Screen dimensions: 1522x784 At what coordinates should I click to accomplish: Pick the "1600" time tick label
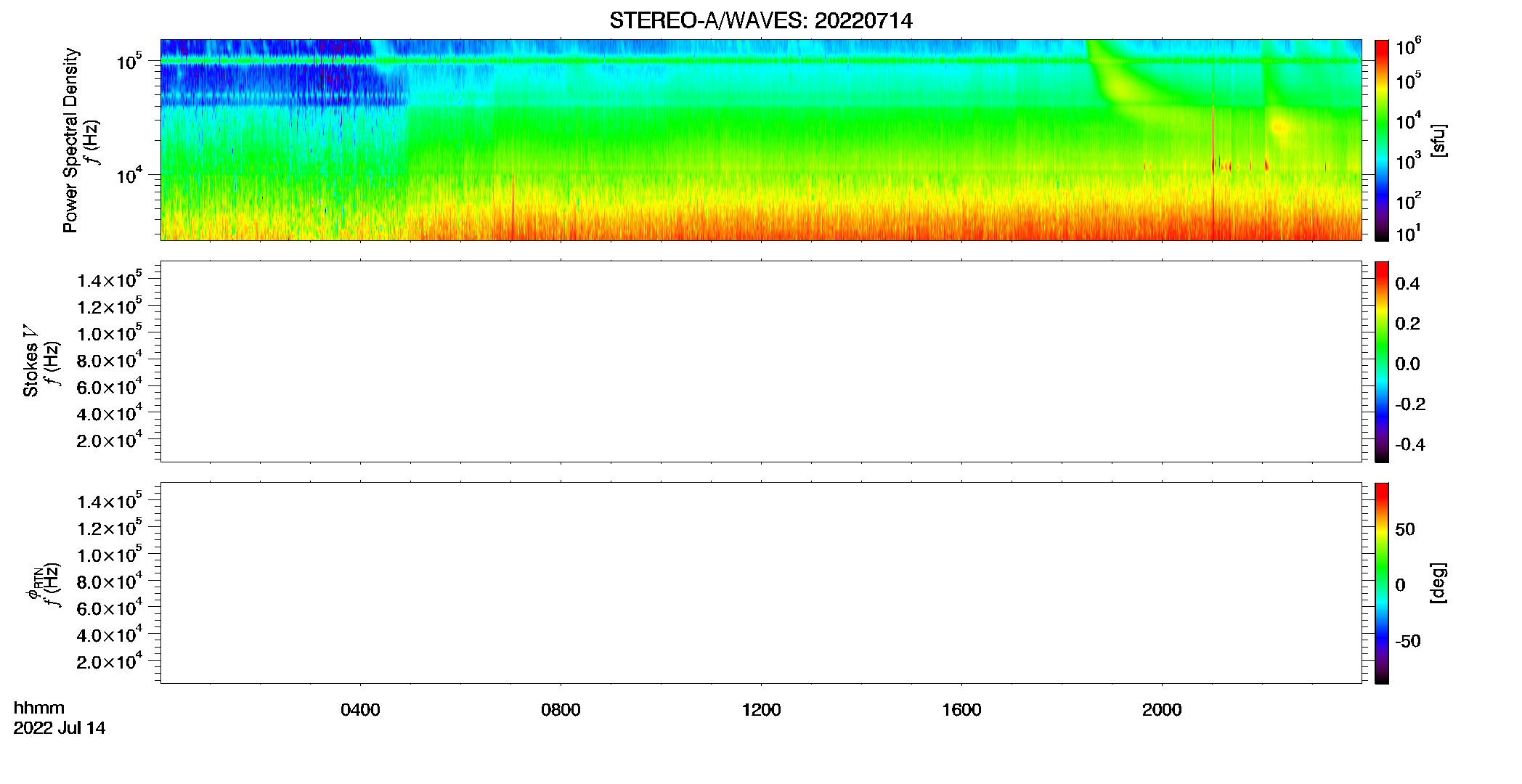click(961, 710)
